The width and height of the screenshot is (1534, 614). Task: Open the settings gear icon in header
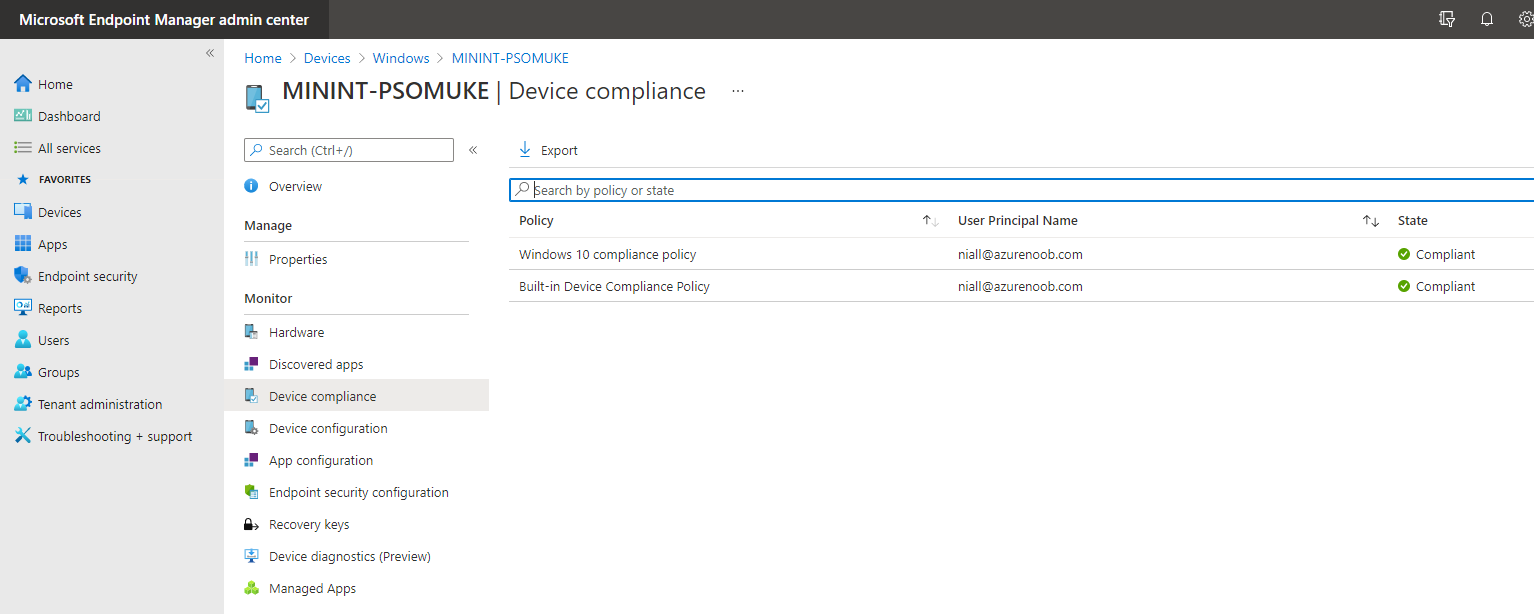(x=1526, y=19)
